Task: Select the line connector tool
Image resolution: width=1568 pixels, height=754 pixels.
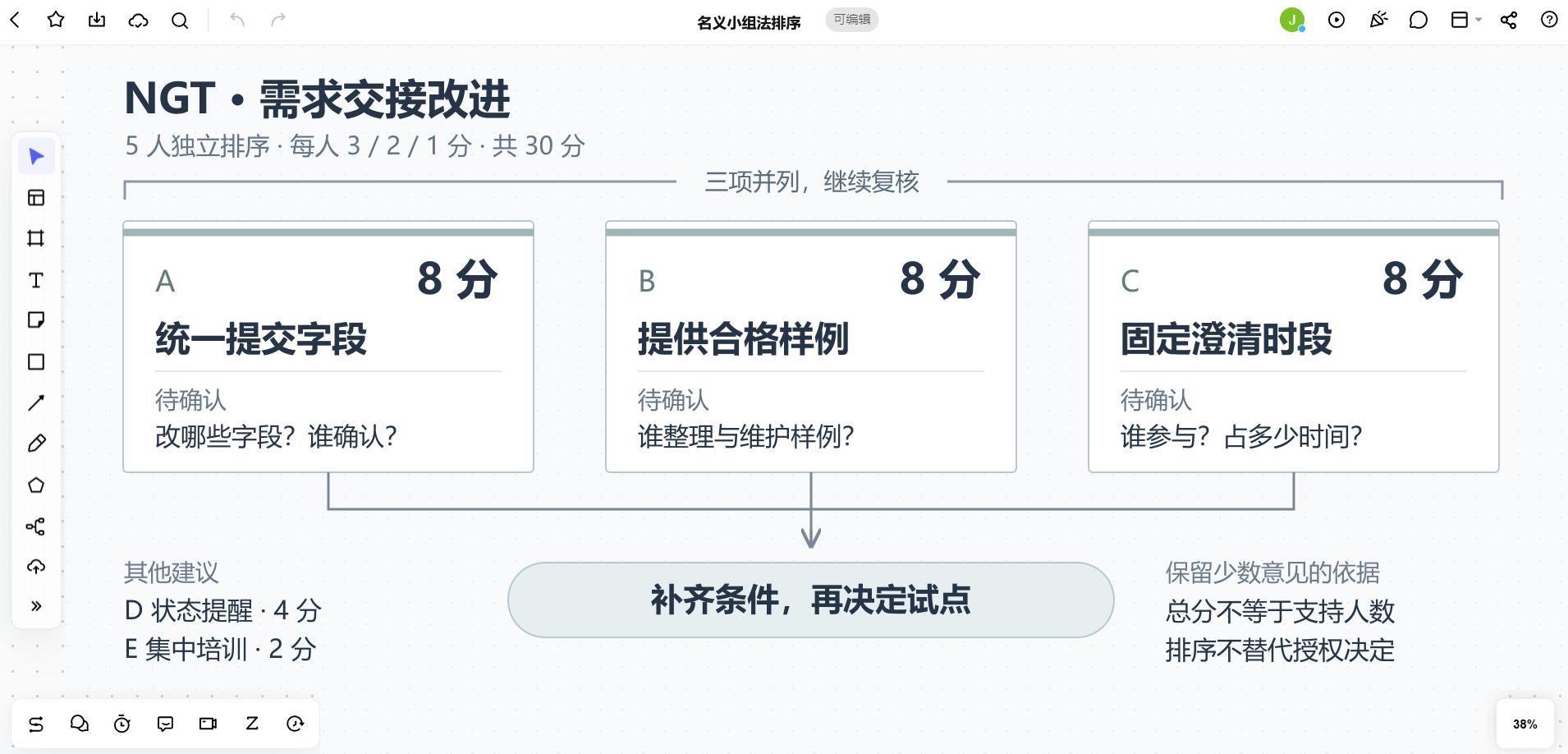Action: pyautogui.click(x=36, y=402)
